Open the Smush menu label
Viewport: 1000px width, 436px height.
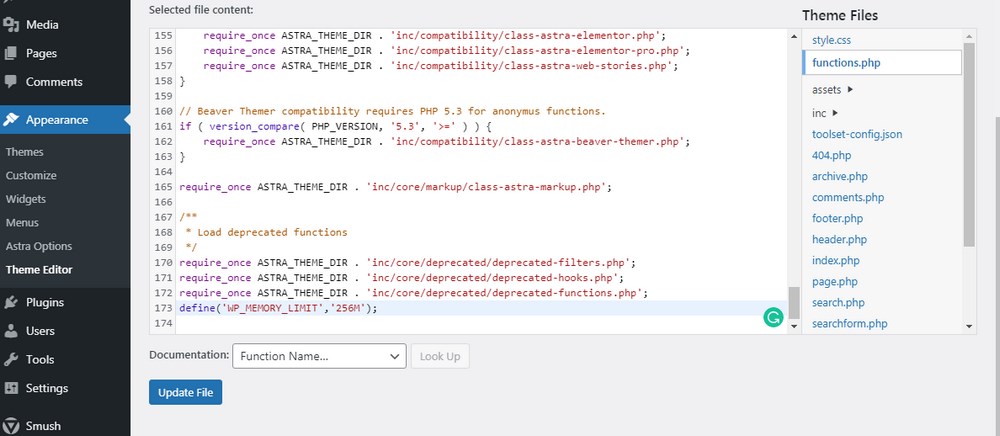click(x=43, y=426)
